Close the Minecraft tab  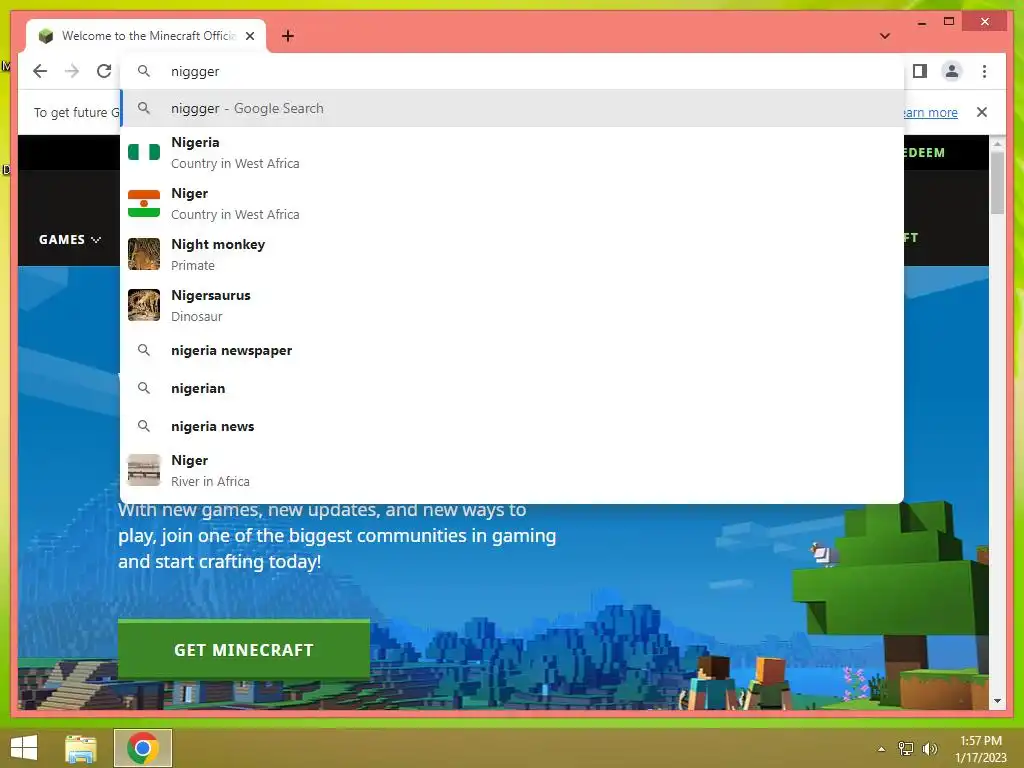point(249,36)
